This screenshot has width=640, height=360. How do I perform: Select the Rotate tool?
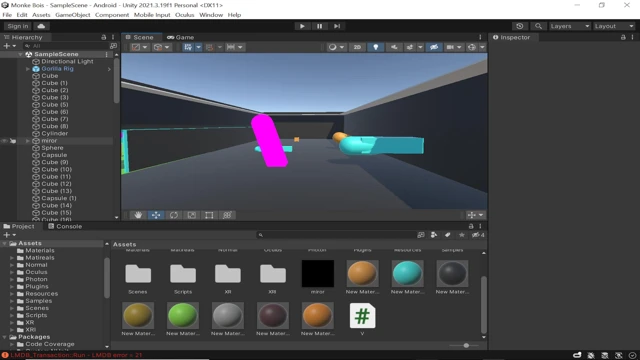click(x=174, y=215)
